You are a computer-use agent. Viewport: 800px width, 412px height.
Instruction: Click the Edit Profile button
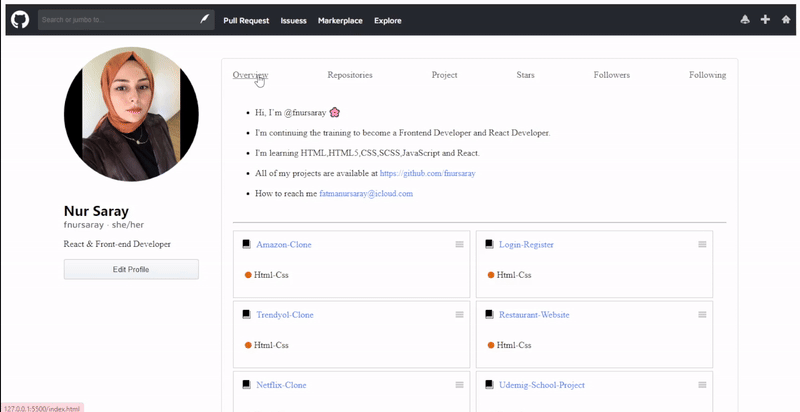(x=131, y=269)
